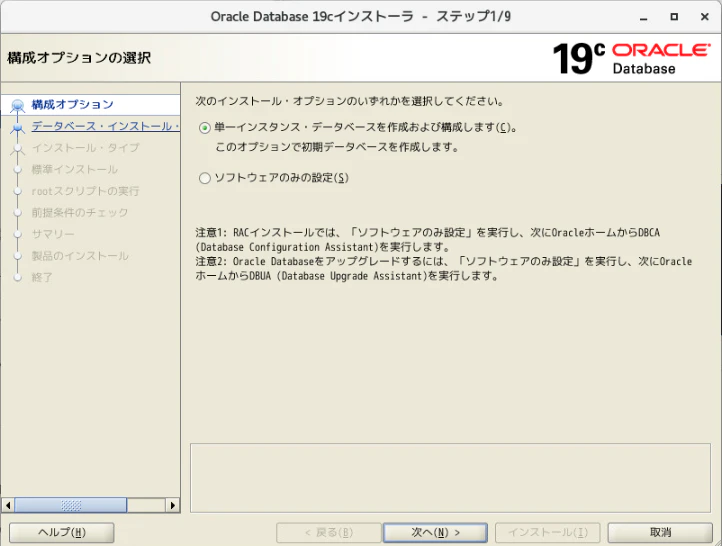The width and height of the screenshot is (722, 546).
Task: Click the 次へ(N) > button
Action: coord(435,533)
